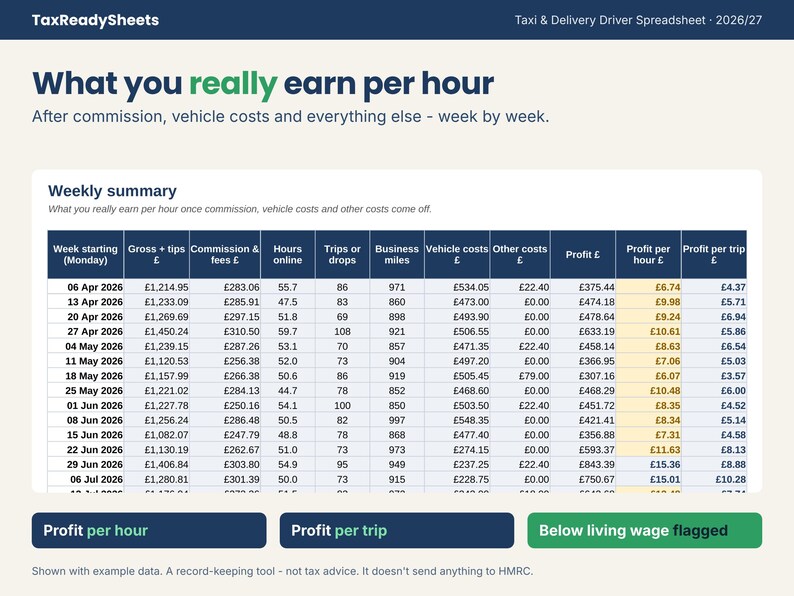Click the flagged profit per hour £11.63
This screenshot has width=794, height=596.
point(648,450)
